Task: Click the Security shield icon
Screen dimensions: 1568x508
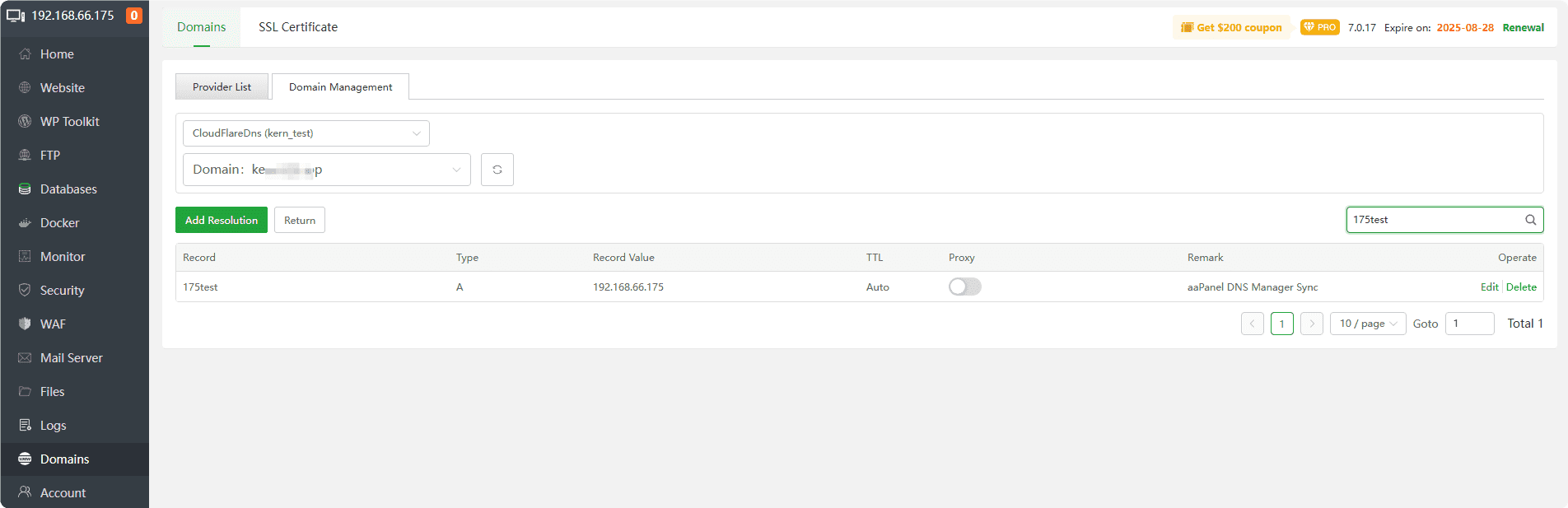Action: (25, 291)
